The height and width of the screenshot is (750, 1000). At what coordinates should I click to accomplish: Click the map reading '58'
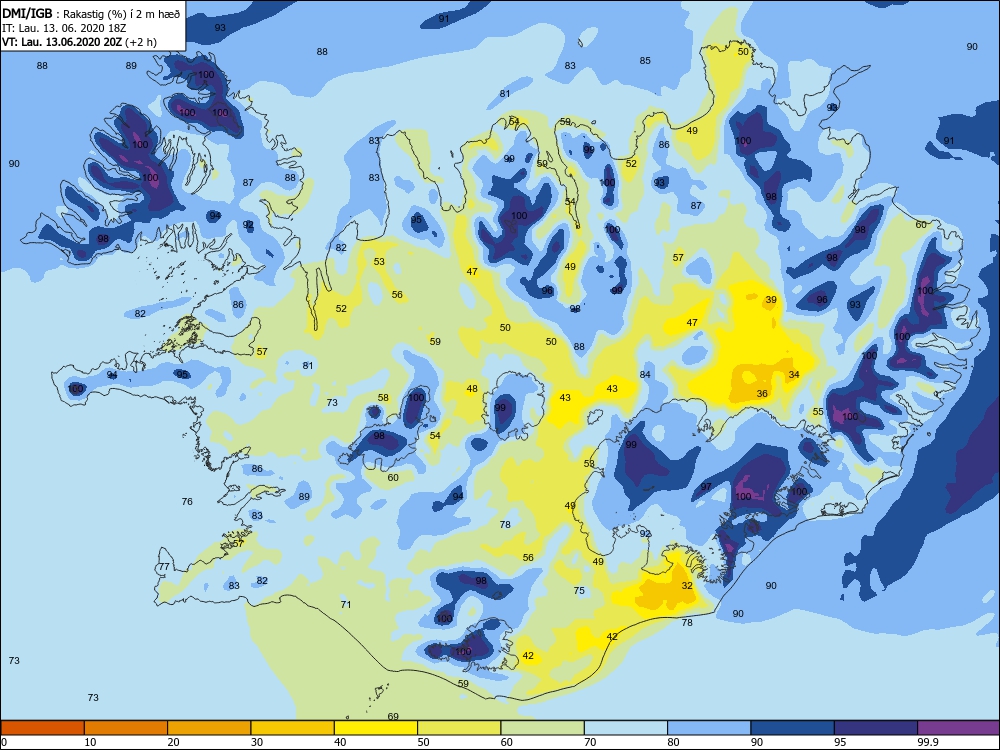383,398
